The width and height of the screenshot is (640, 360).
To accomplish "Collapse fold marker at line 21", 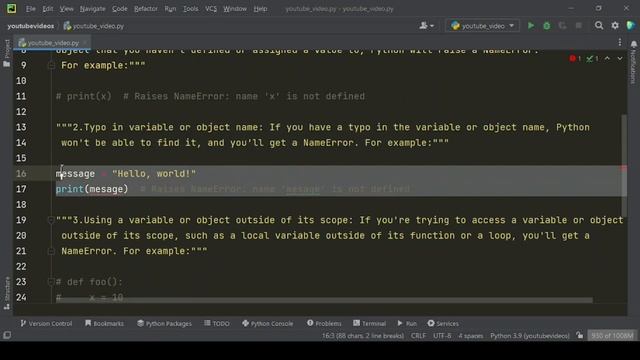I will (x=51, y=251).
